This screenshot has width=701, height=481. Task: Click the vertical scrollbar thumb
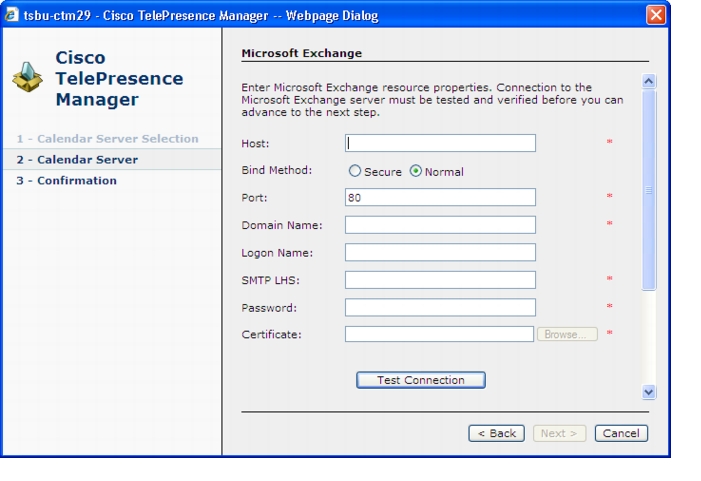(x=649, y=190)
